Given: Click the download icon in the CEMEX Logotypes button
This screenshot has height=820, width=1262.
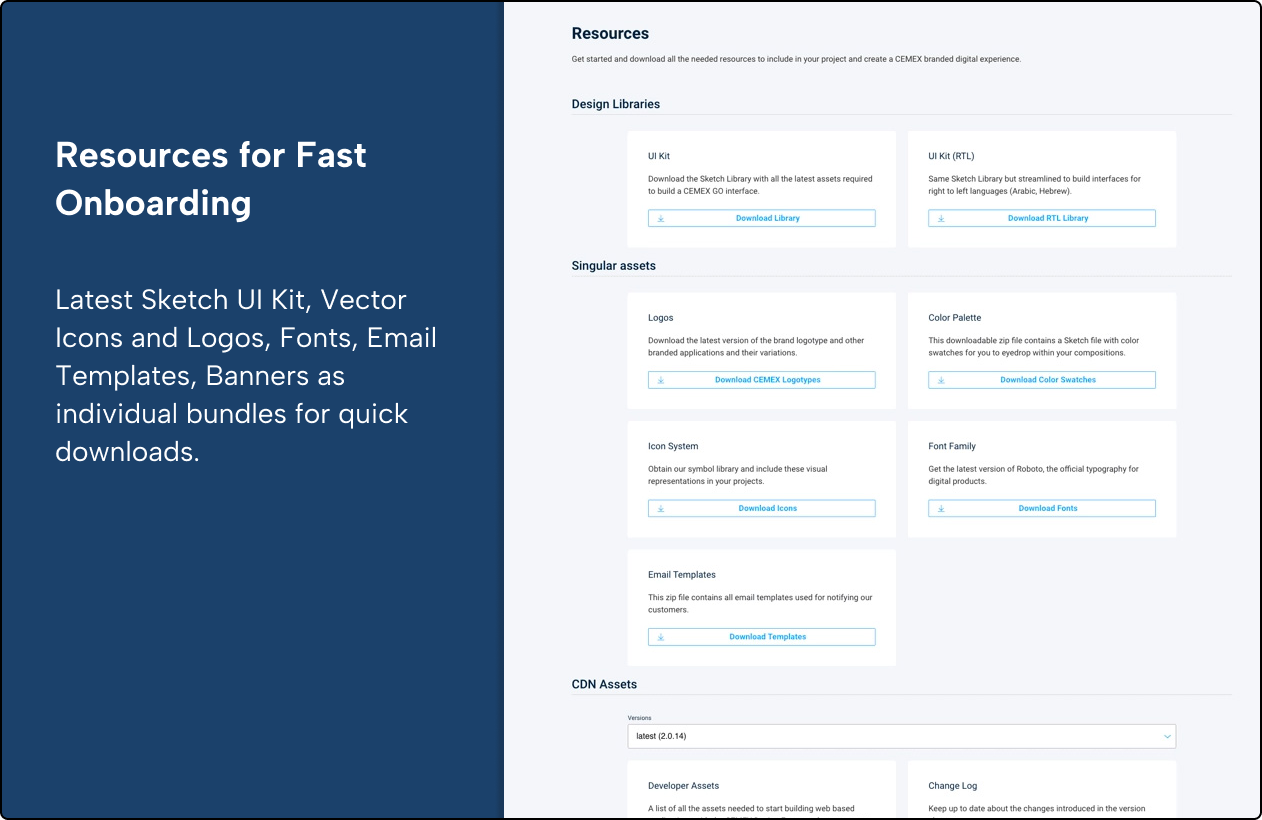Looking at the screenshot, I should tap(661, 380).
